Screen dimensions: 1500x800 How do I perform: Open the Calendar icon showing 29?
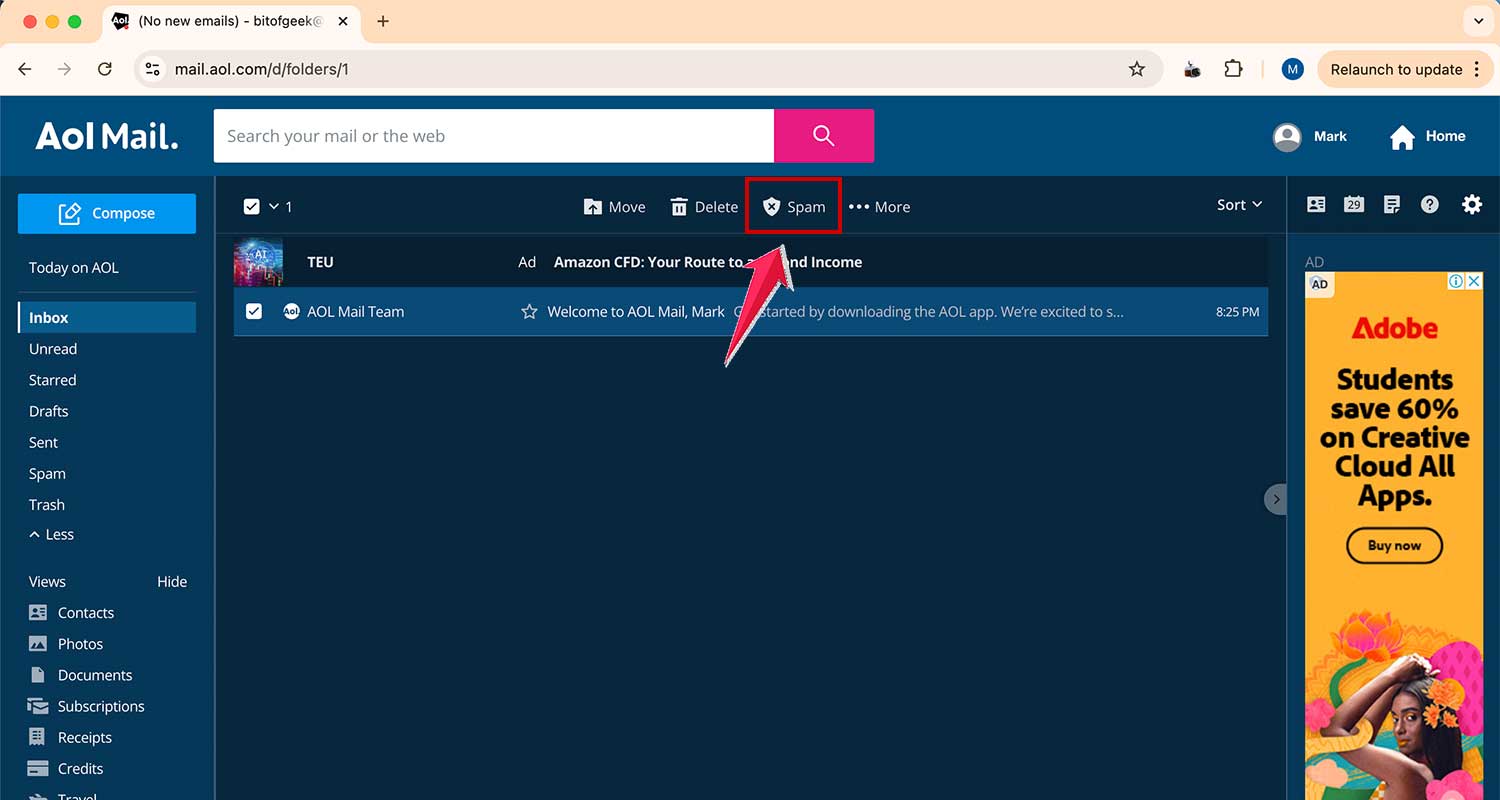(1353, 204)
